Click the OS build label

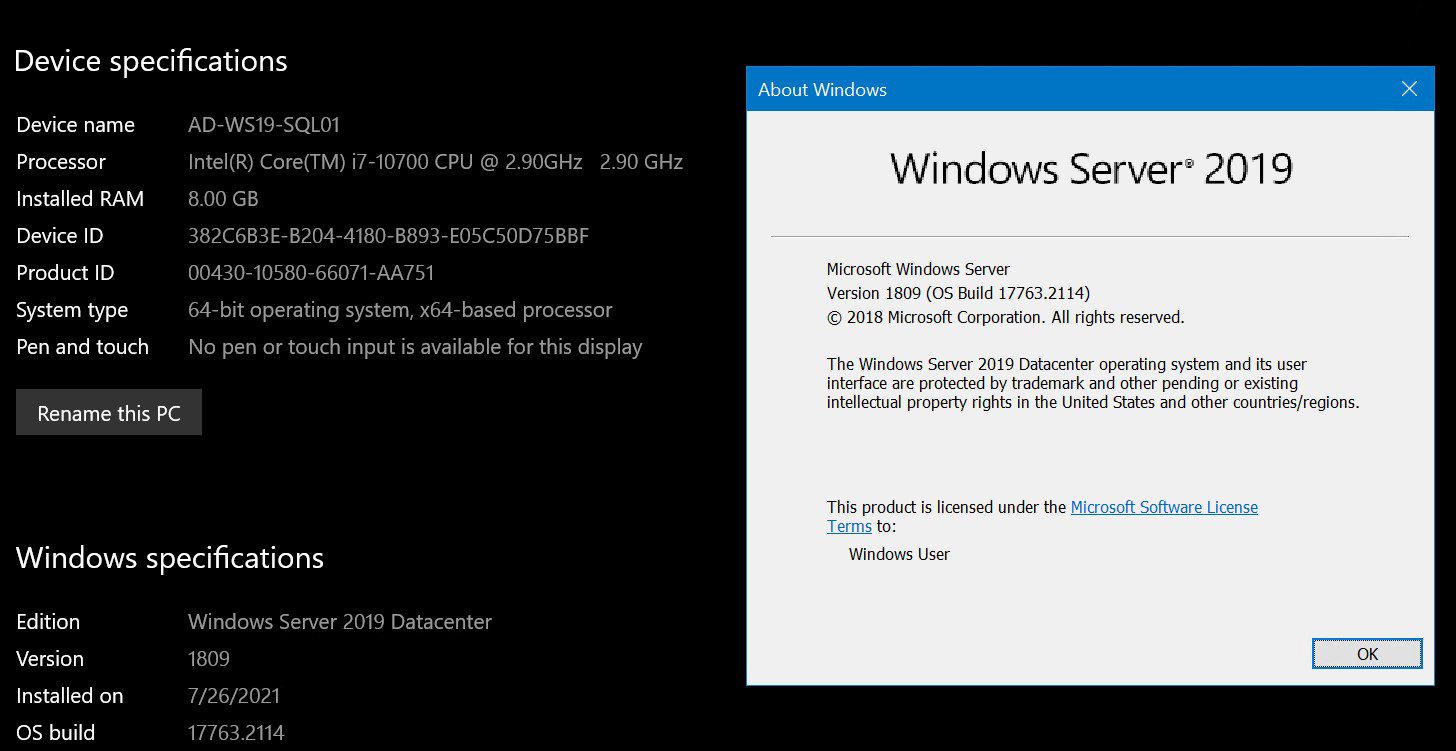click(55, 733)
